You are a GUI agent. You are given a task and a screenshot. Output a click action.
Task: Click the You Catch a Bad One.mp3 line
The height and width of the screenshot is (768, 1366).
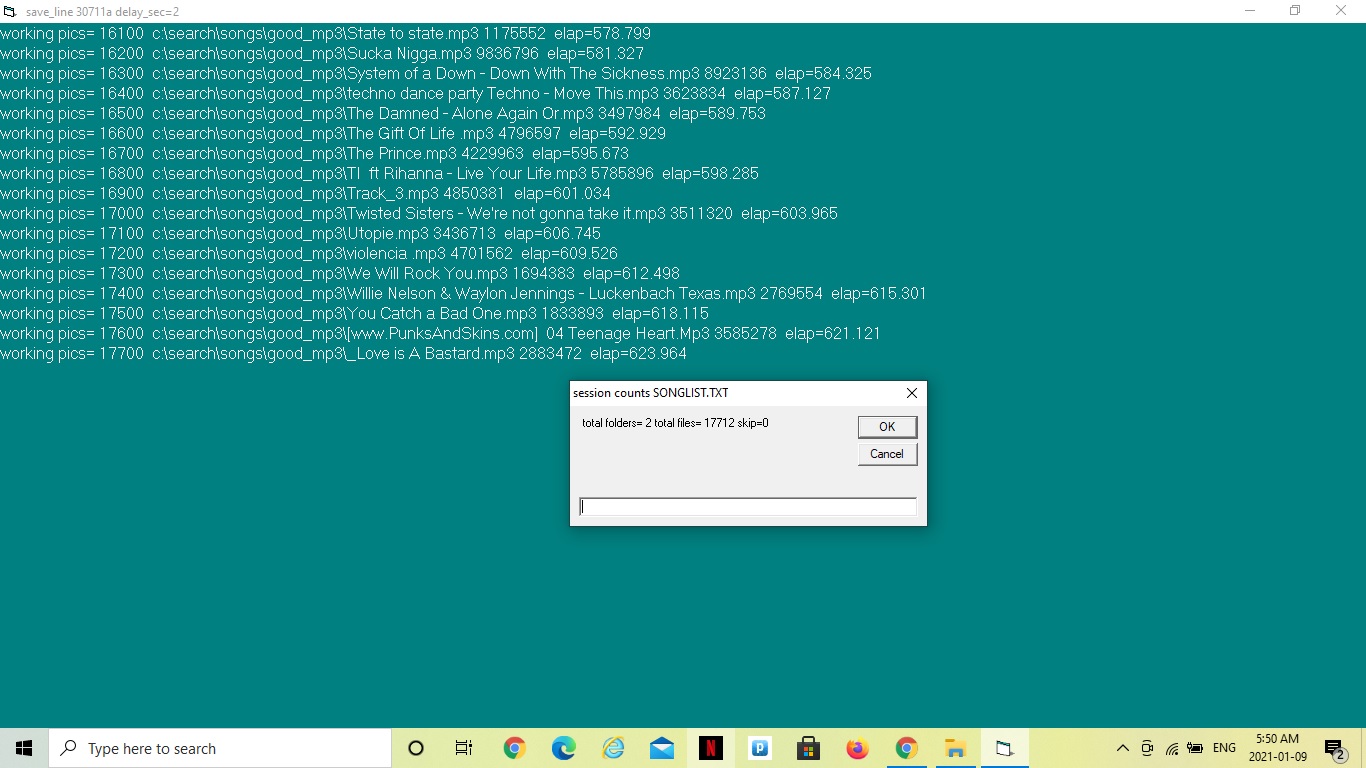pyautogui.click(x=355, y=313)
